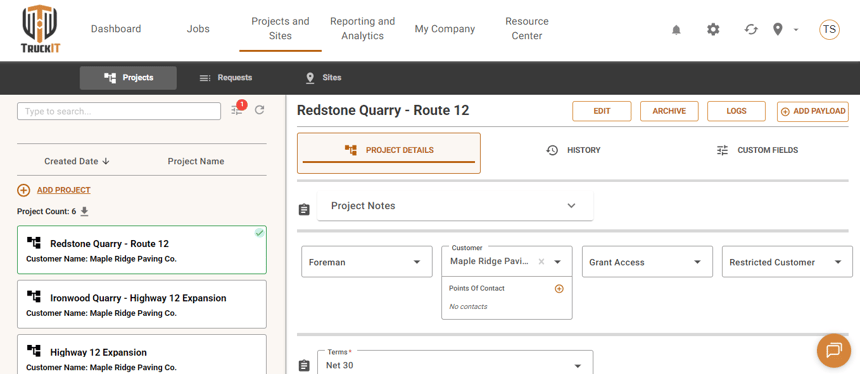Screen dimensions: 860x374
Task: Open the notifications bell
Action: coord(676,30)
